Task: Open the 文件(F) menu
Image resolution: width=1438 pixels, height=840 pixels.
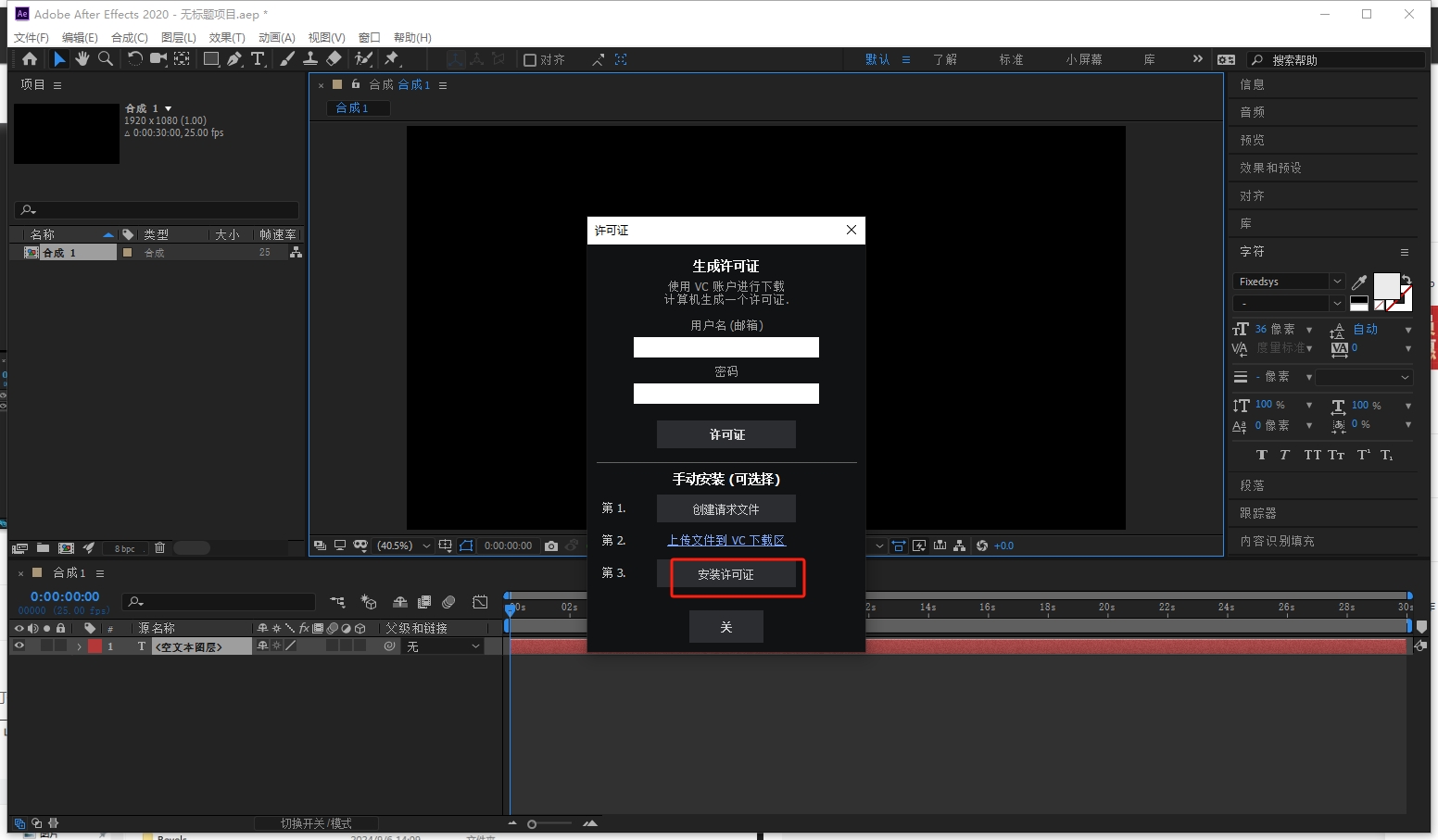Action: [x=31, y=37]
